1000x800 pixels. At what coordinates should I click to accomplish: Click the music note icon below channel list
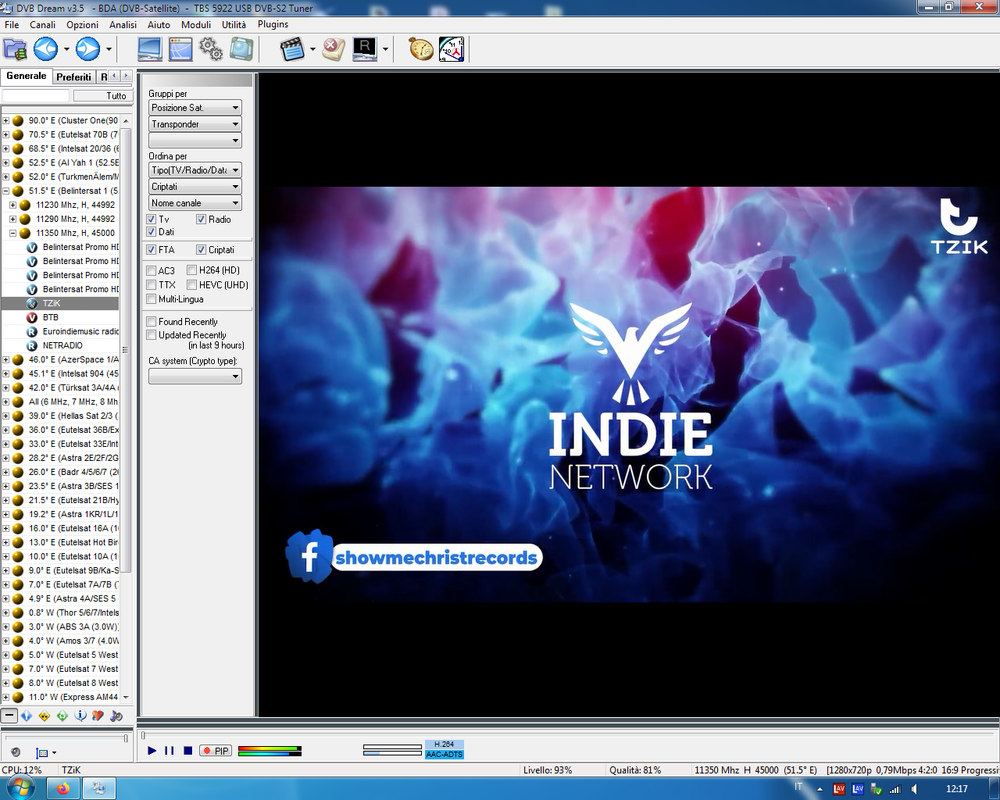(x=116, y=716)
